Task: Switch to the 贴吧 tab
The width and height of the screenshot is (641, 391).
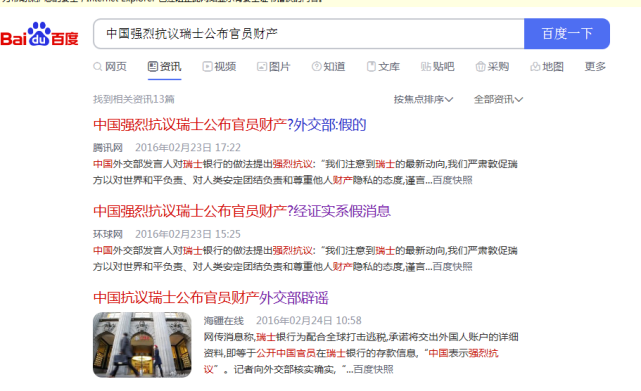Action: click(437, 66)
